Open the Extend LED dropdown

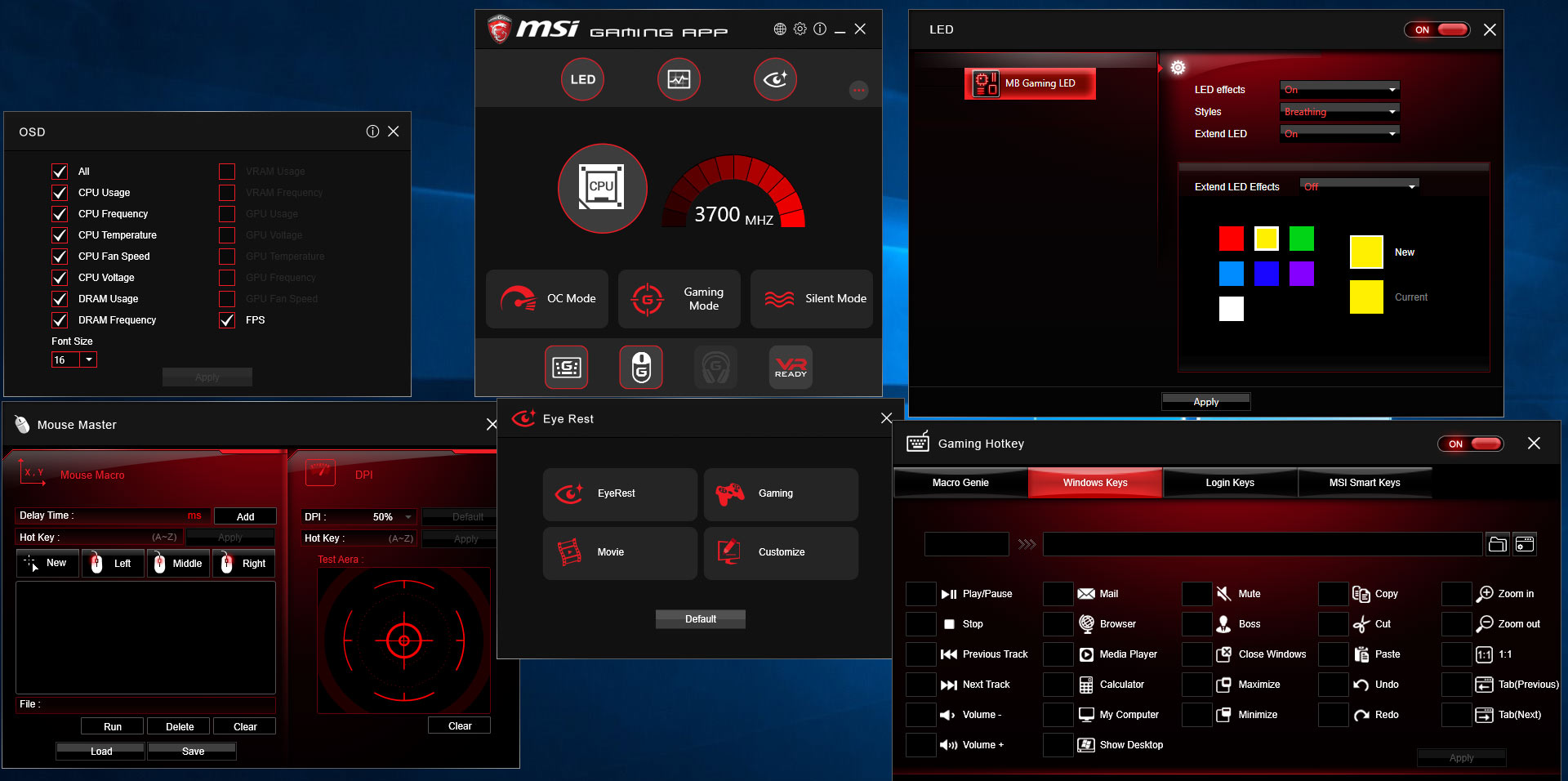click(1340, 133)
